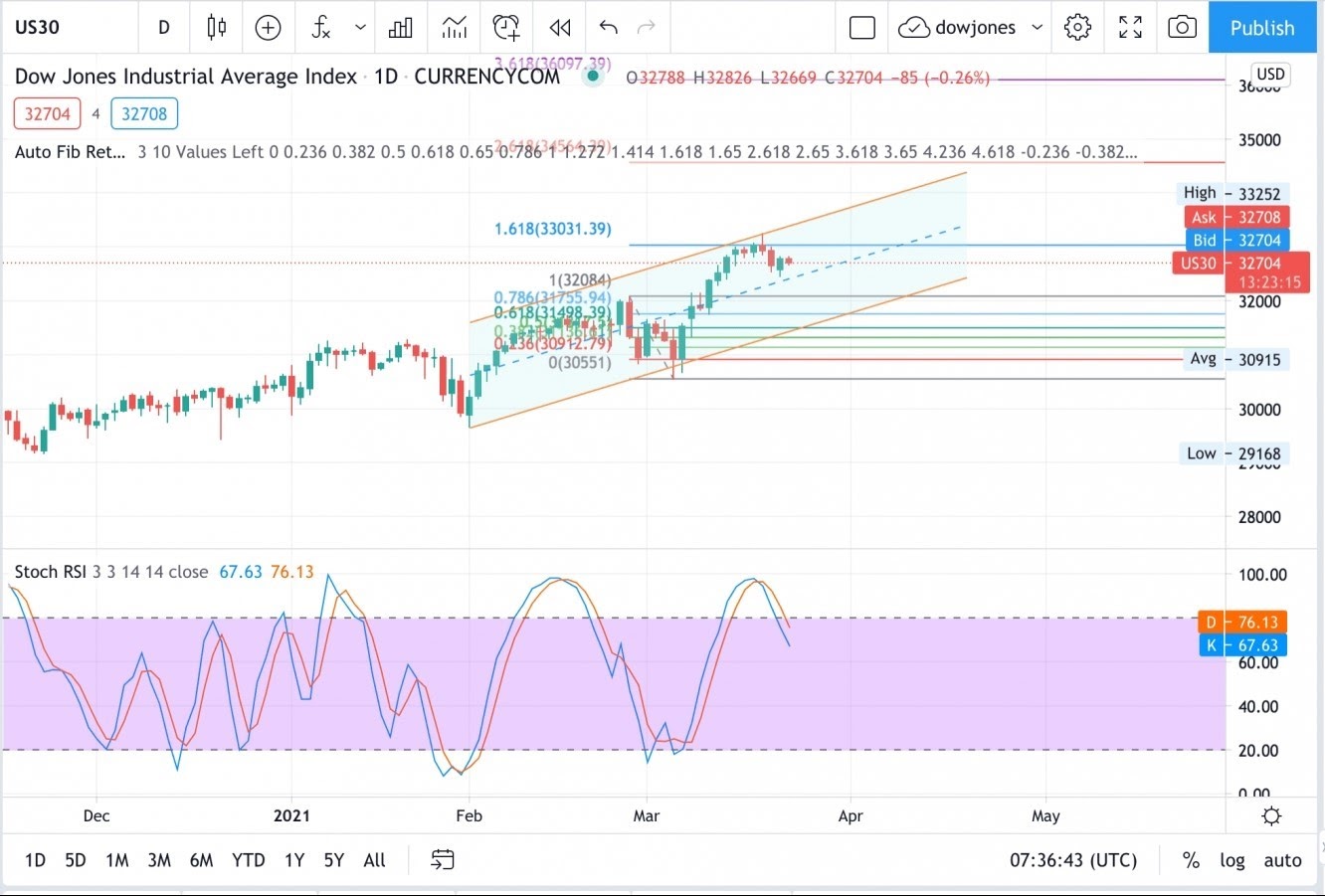Image resolution: width=1325 pixels, height=896 pixels.
Task: Set the time range to 1D
Action: [35, 860]
